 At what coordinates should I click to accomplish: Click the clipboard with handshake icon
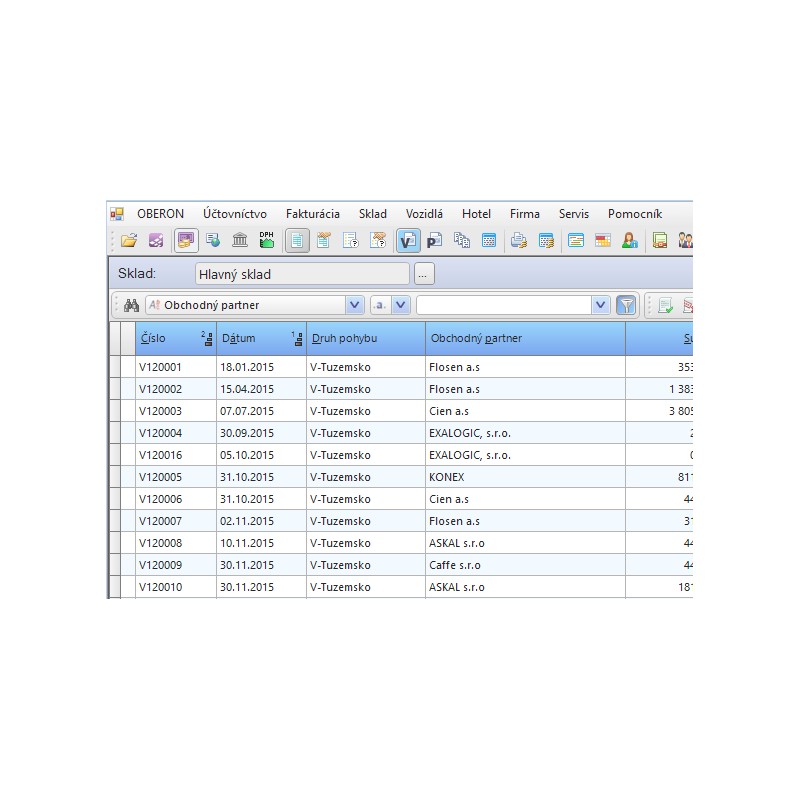pyautogui.click(x=323, y=240)
